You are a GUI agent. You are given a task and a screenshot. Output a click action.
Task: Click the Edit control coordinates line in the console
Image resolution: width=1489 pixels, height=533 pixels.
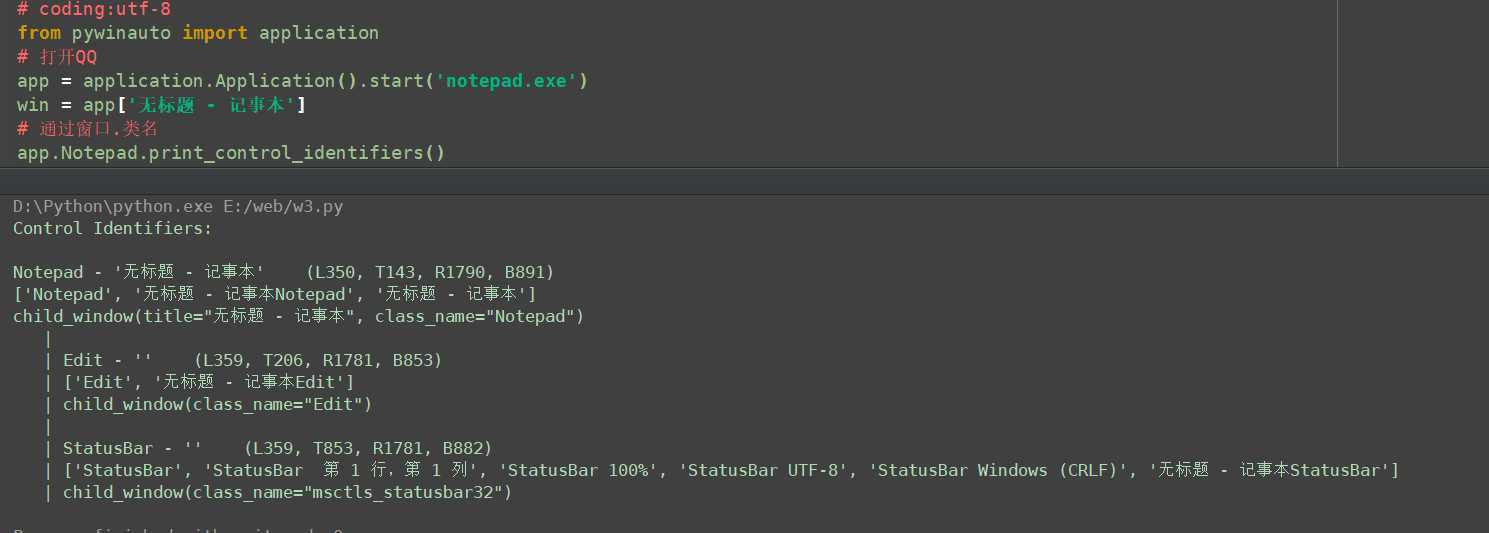252,360
